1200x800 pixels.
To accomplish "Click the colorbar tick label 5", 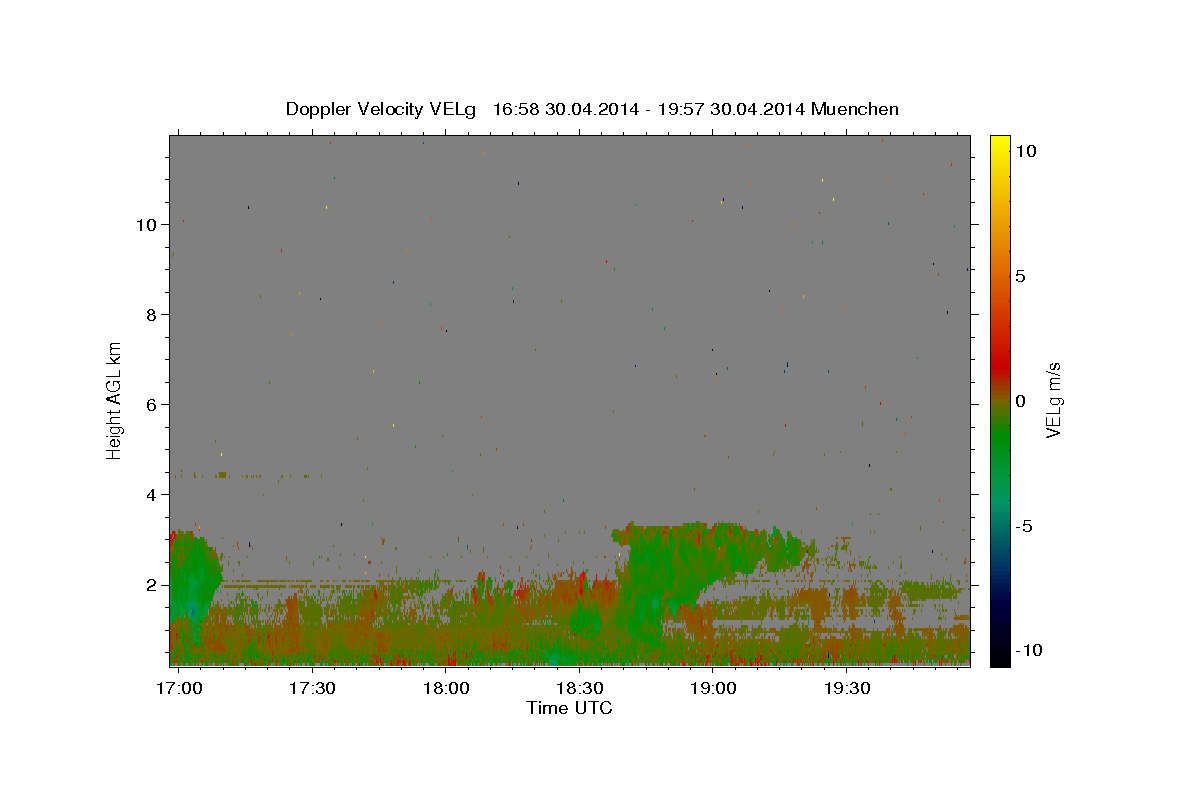I will (1021, 276).
